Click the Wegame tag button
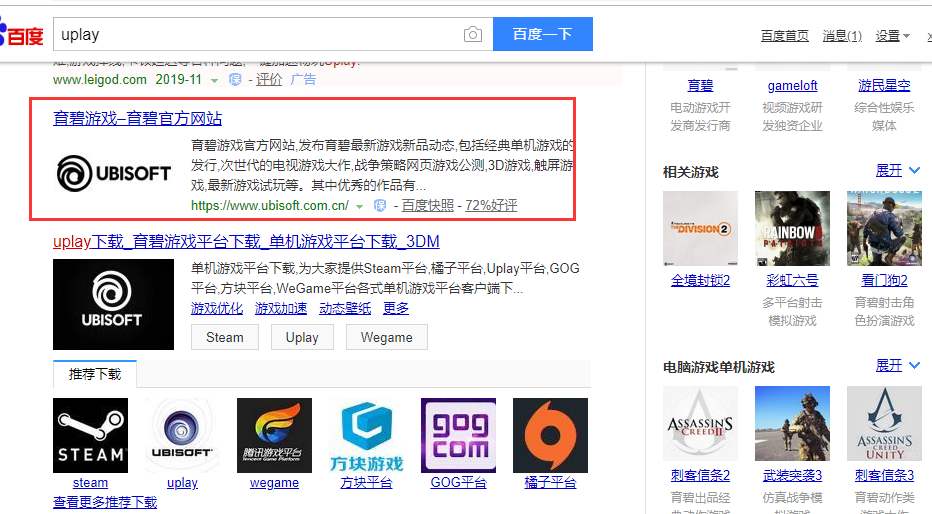932x514 pixels. pos(386,338)
